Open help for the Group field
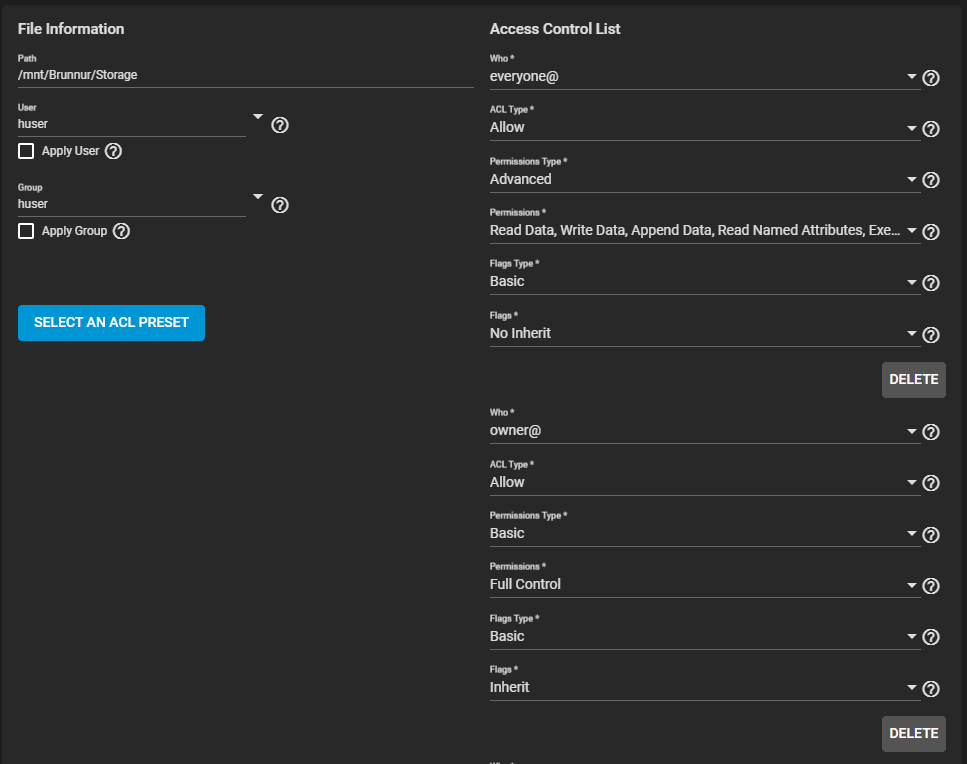The height and width of the screenshot is (764, 967). click(x=280, y=205)
